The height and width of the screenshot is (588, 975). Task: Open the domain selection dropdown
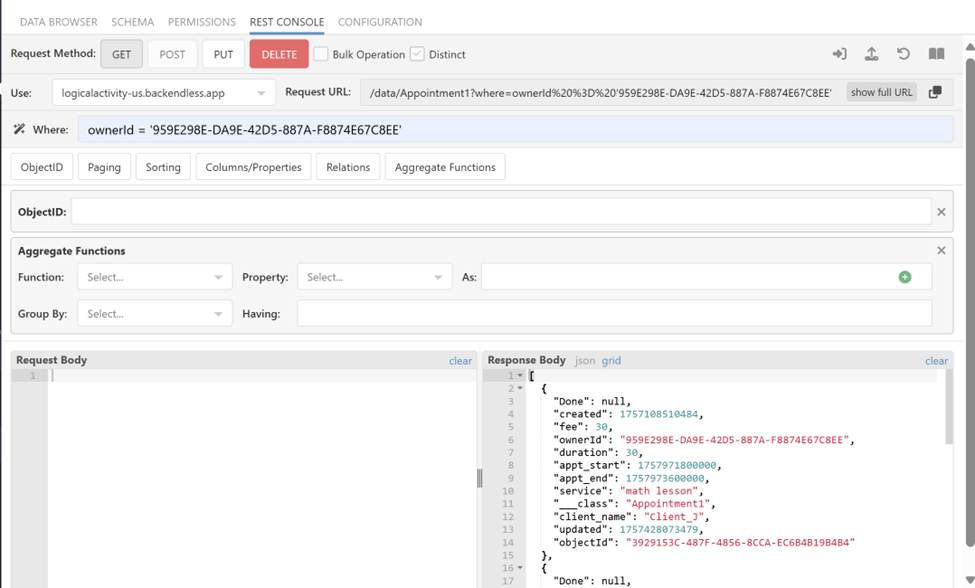point(164,93)
